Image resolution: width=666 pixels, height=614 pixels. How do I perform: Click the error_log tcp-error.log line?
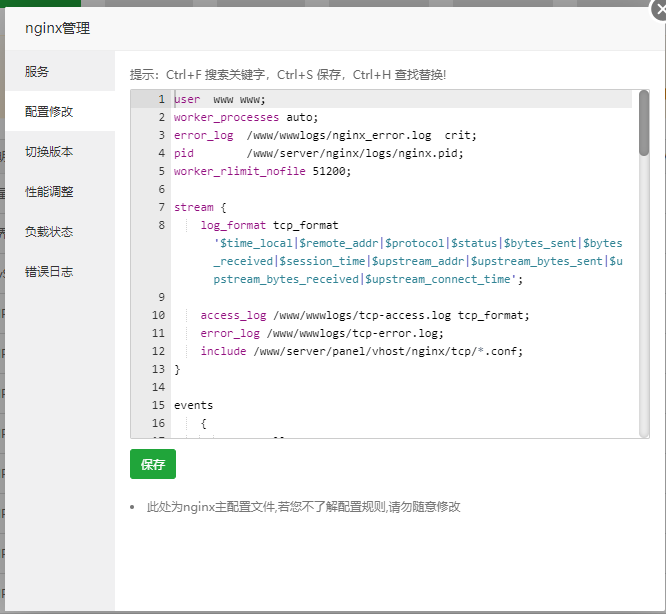(x=322, y=333)
